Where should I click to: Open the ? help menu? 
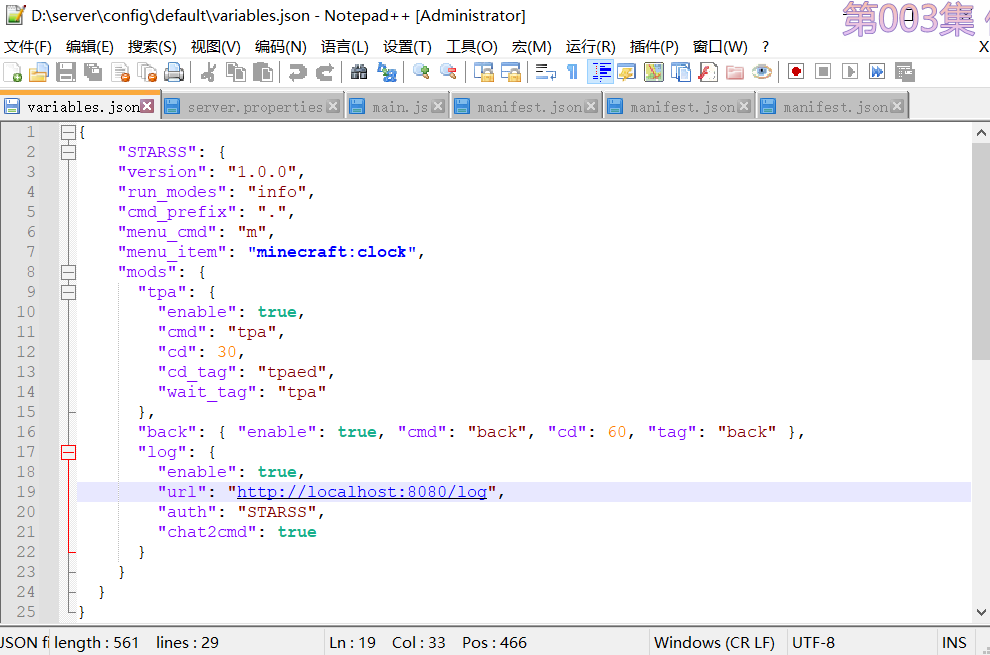[x=765, y=47]
